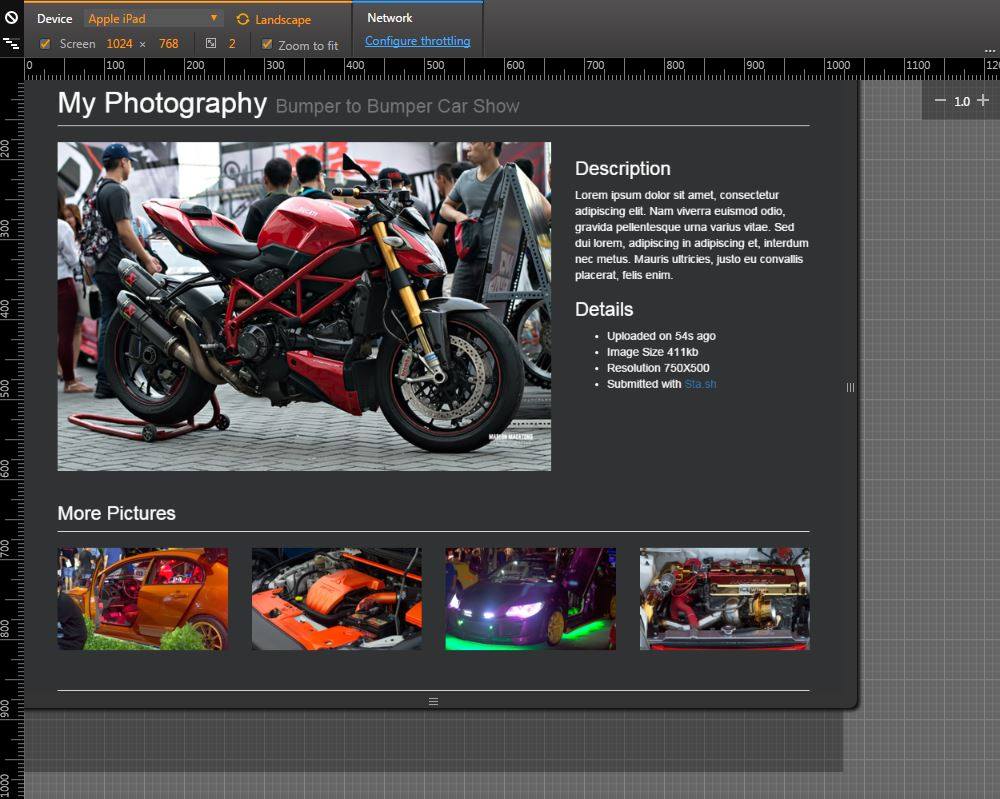Click the right-edge viewport width resize handle

[x=850, y=387]
